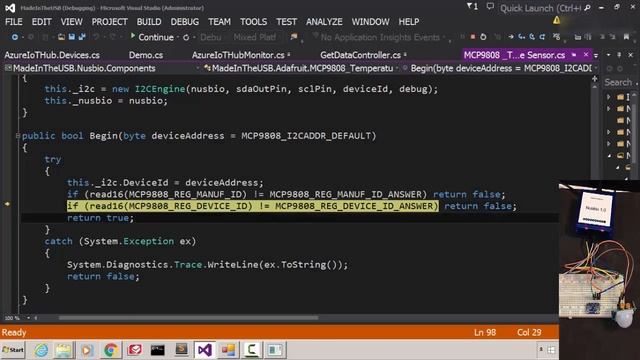Click the refresh icon next to Continue
The width and height of the screenshot is (640, 360).
tap(186, 37)
